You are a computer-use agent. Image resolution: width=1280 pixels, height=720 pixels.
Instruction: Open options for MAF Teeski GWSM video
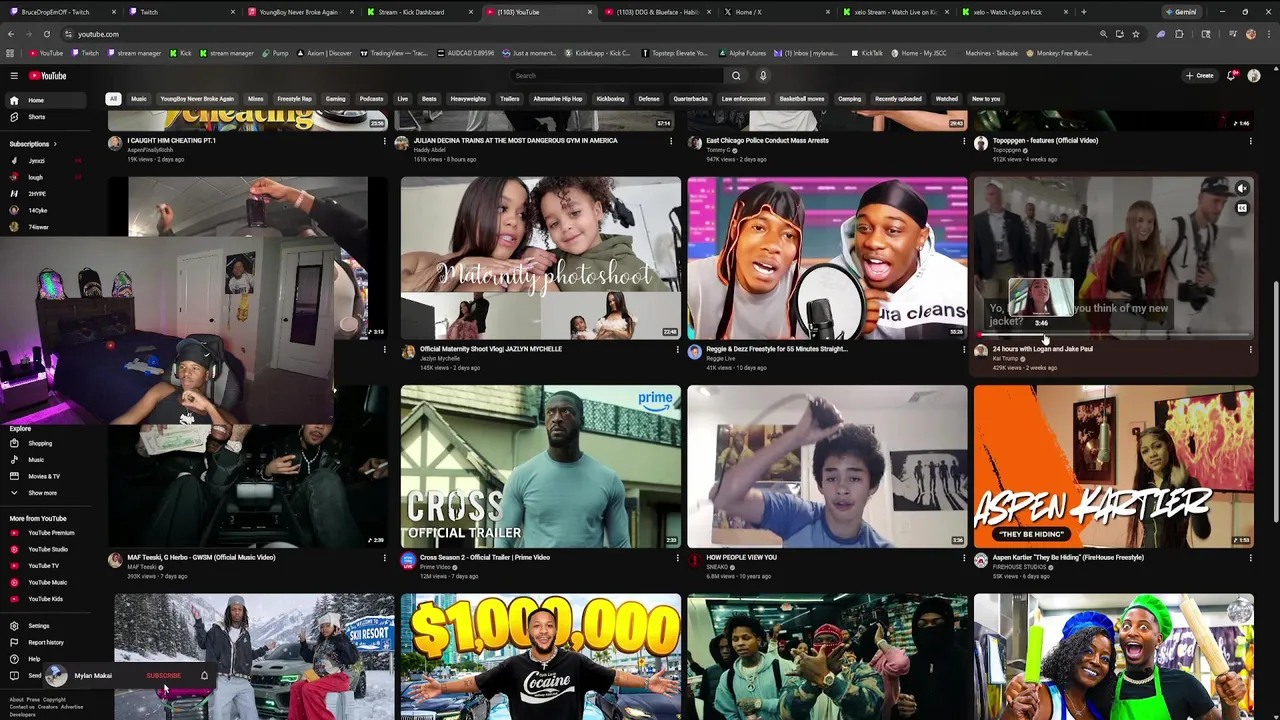[x=384, y=558]
